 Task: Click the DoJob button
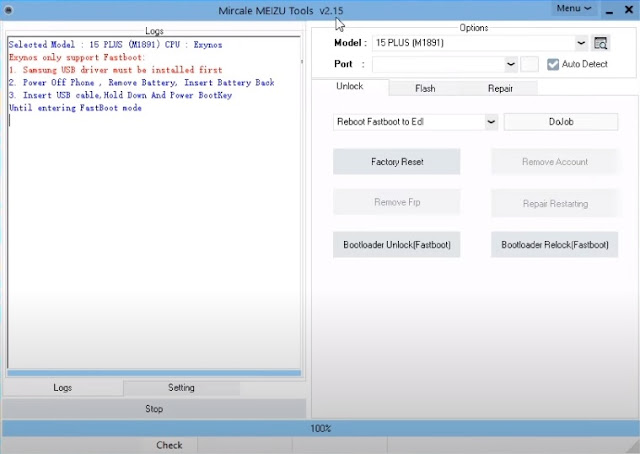(x=561, y=122)
